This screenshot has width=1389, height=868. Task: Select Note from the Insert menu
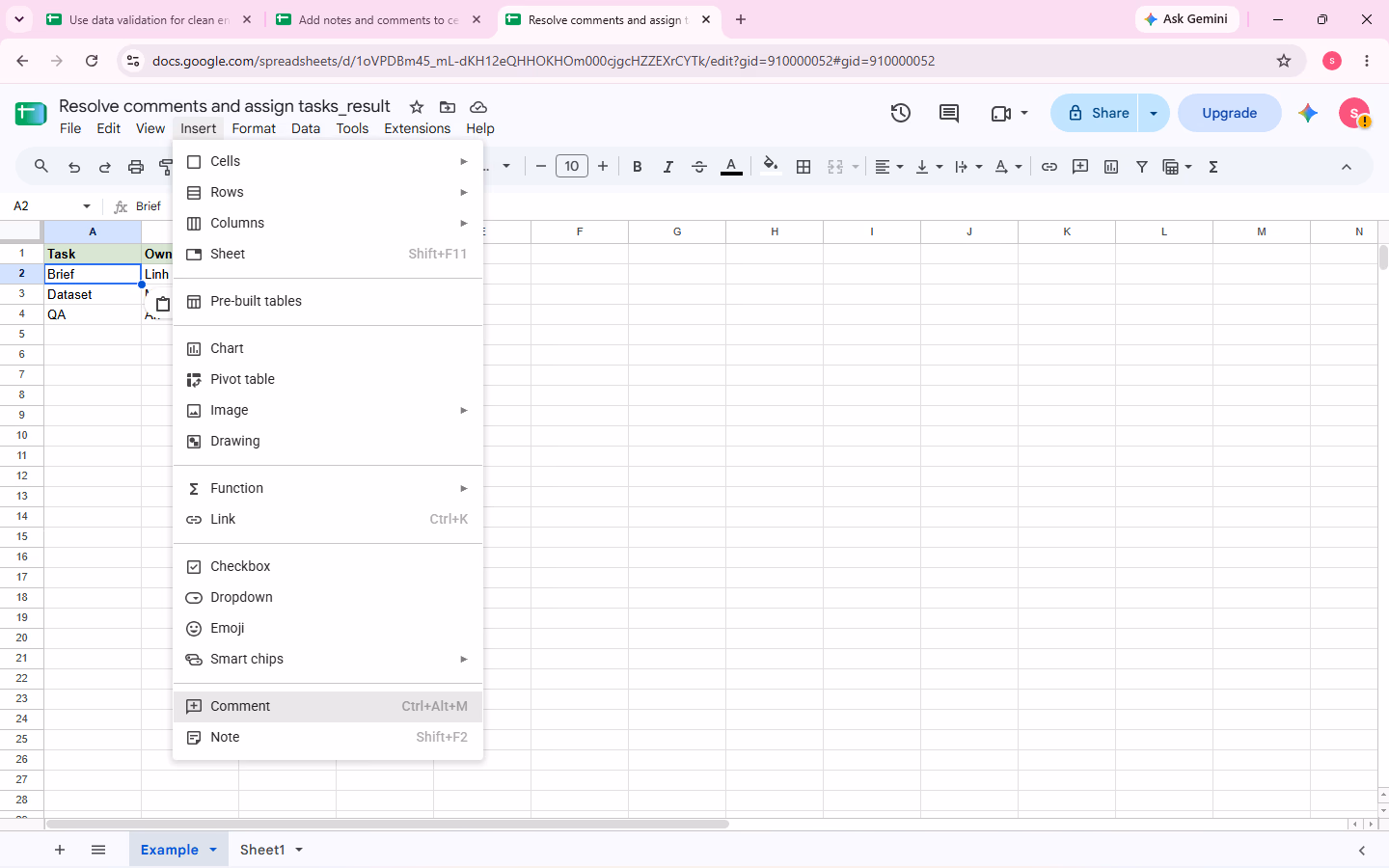[x=328, y=737]
